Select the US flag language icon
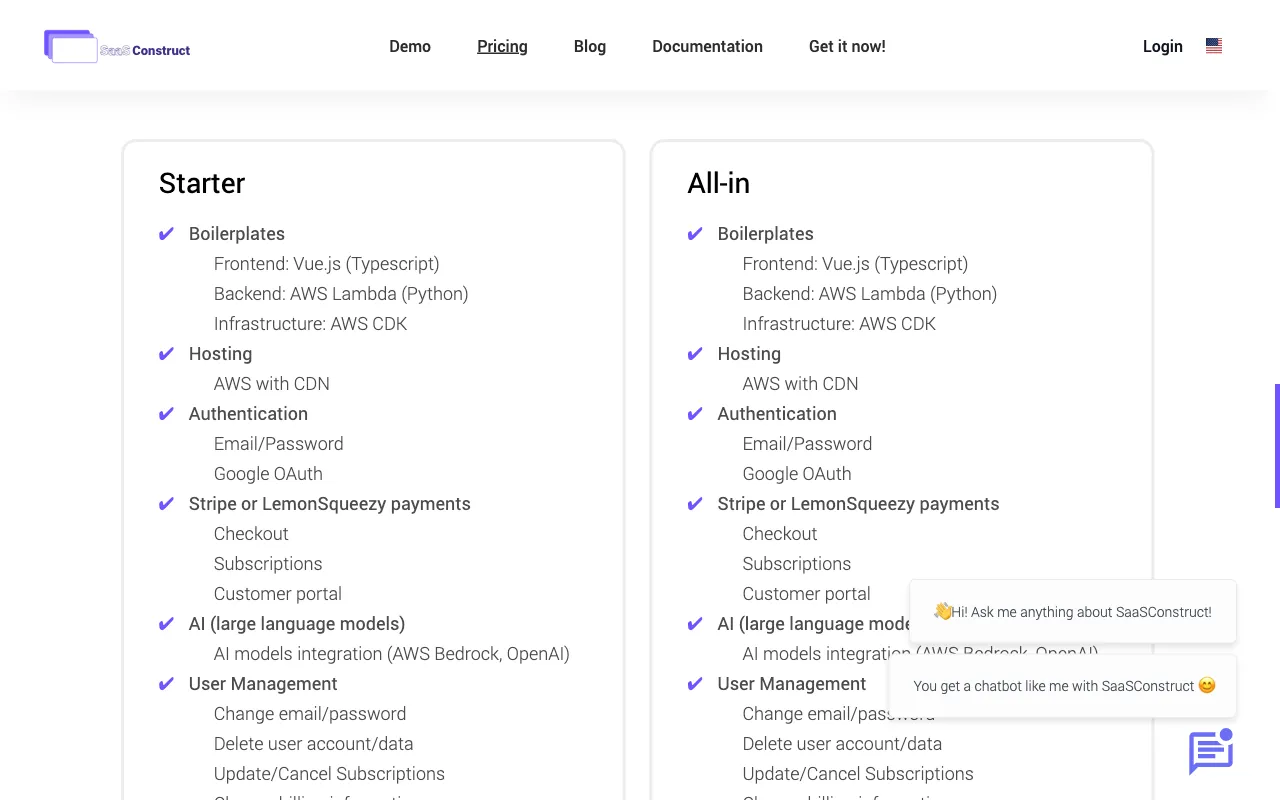Viewport: 1280px width, 800px height. pos(1214,46)
